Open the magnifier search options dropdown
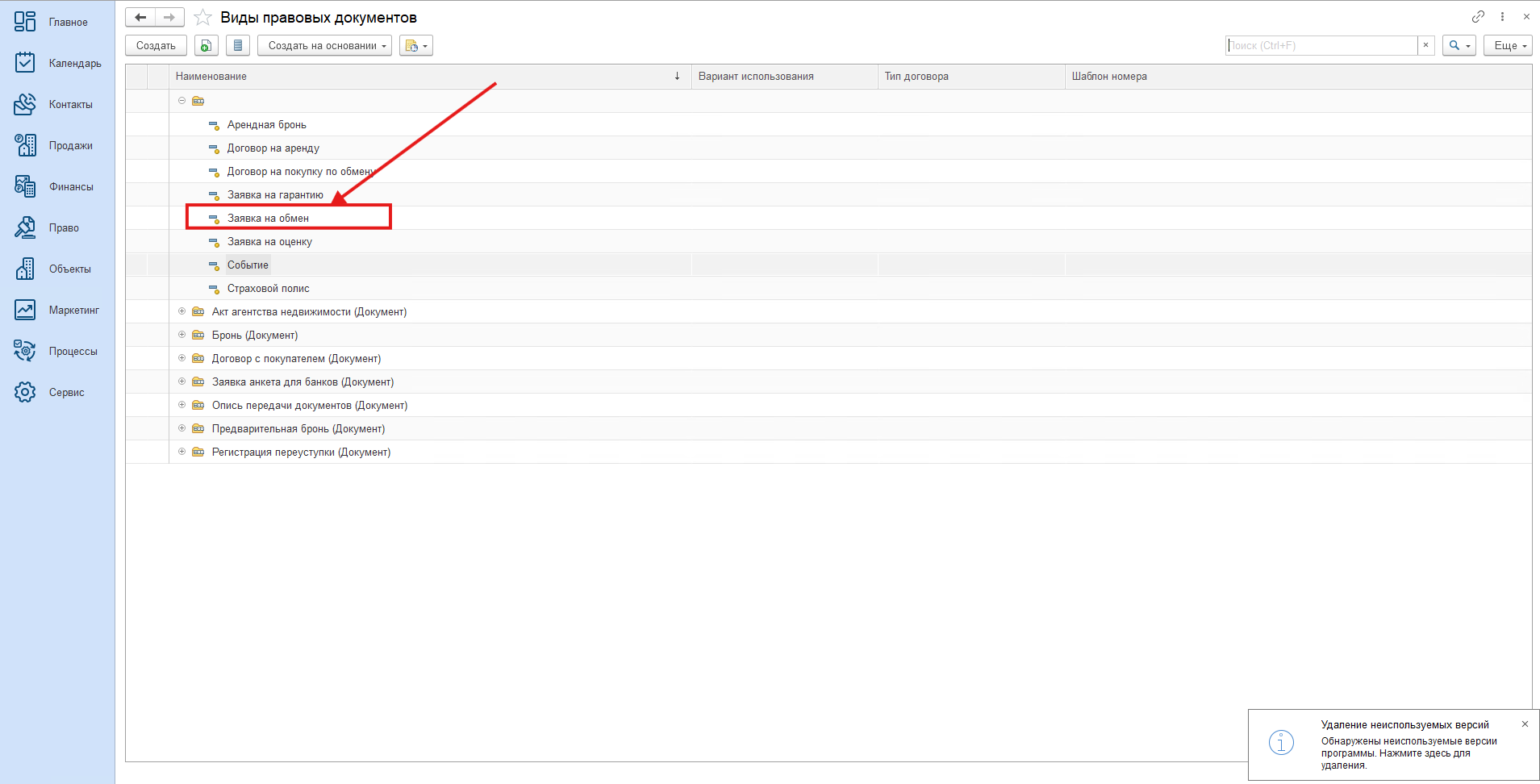 pyautogui.click(x=1459, y=46)
